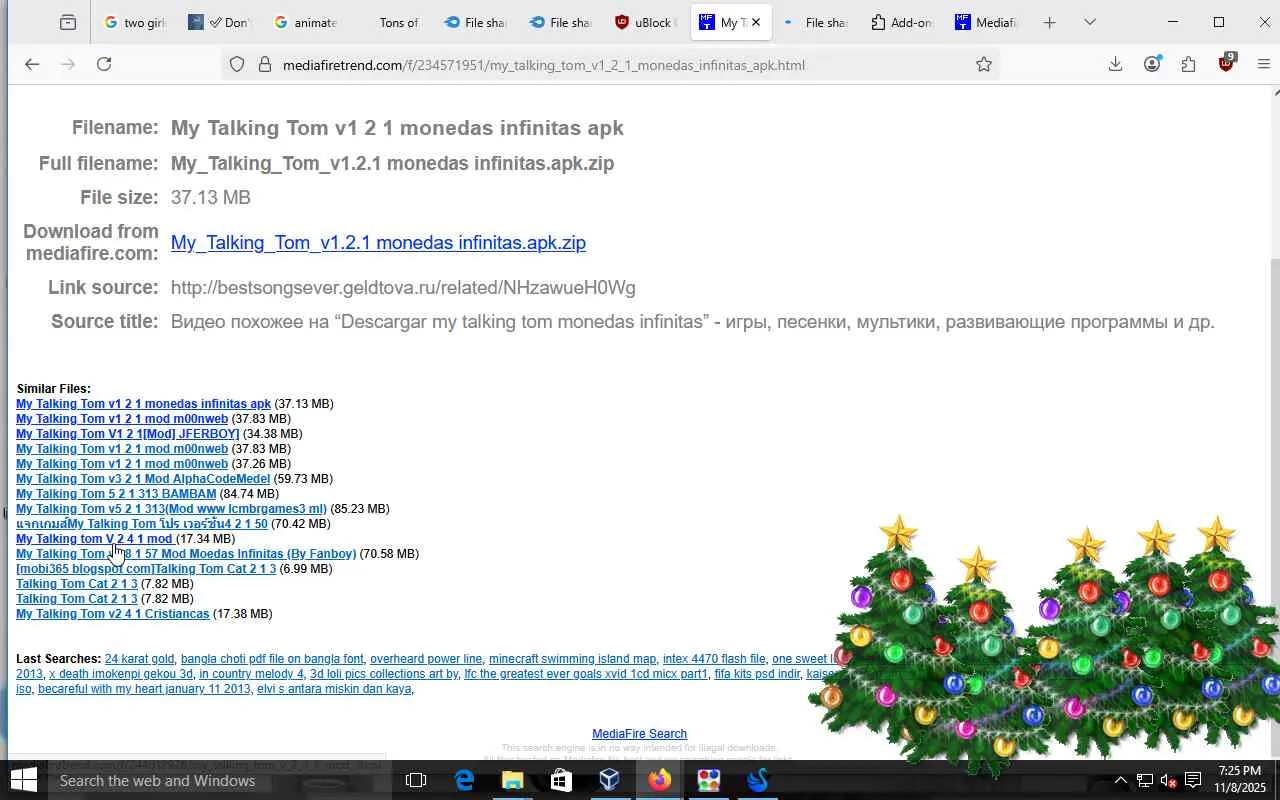1280x800 pixels.
Task: Download My_Talking_Tom_v1.2.1 monedas infinitas.apk.zip link
Action: point(378,242)
